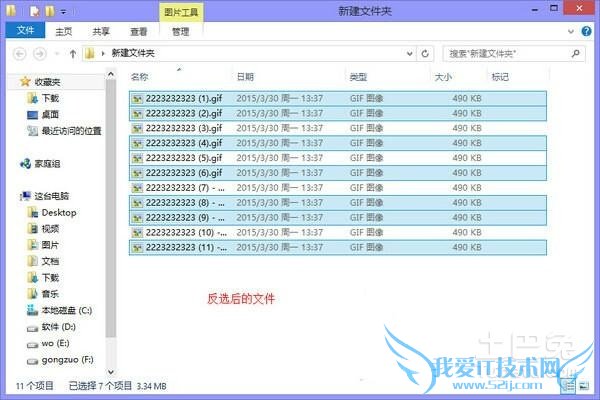Viewport: 600px width, 400px height.
Task: Select file 2223232323 (6).gif
Action: tap(338, 173)
